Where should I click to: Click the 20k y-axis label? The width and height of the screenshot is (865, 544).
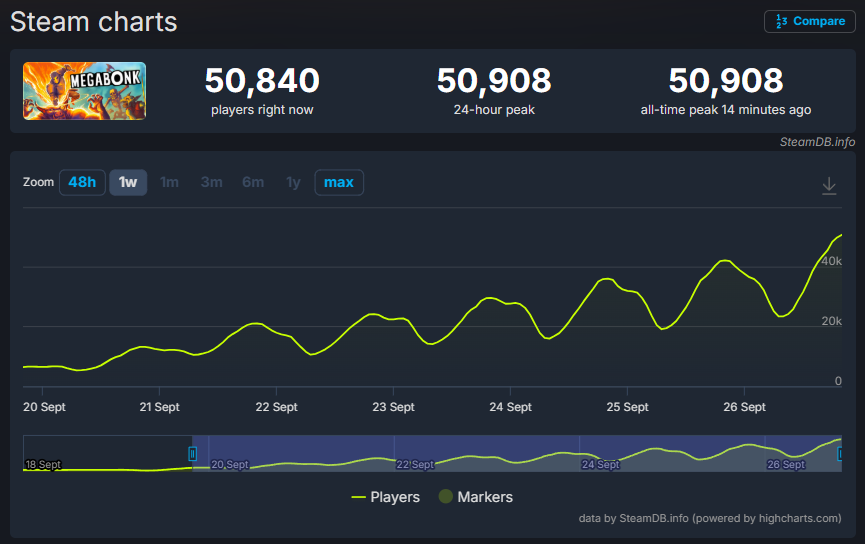coord(831,321)
